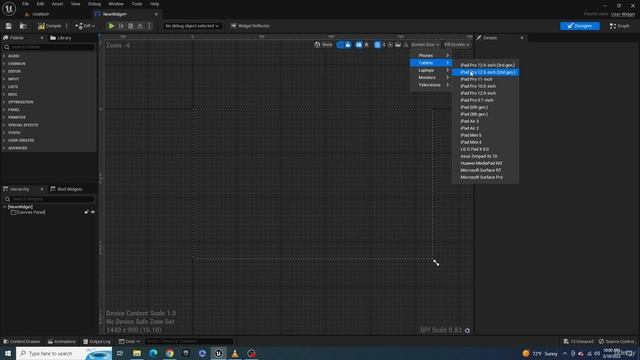Collapse the NewWidget hierarchy root
This screenshot has height=360, width=640.
4,207
